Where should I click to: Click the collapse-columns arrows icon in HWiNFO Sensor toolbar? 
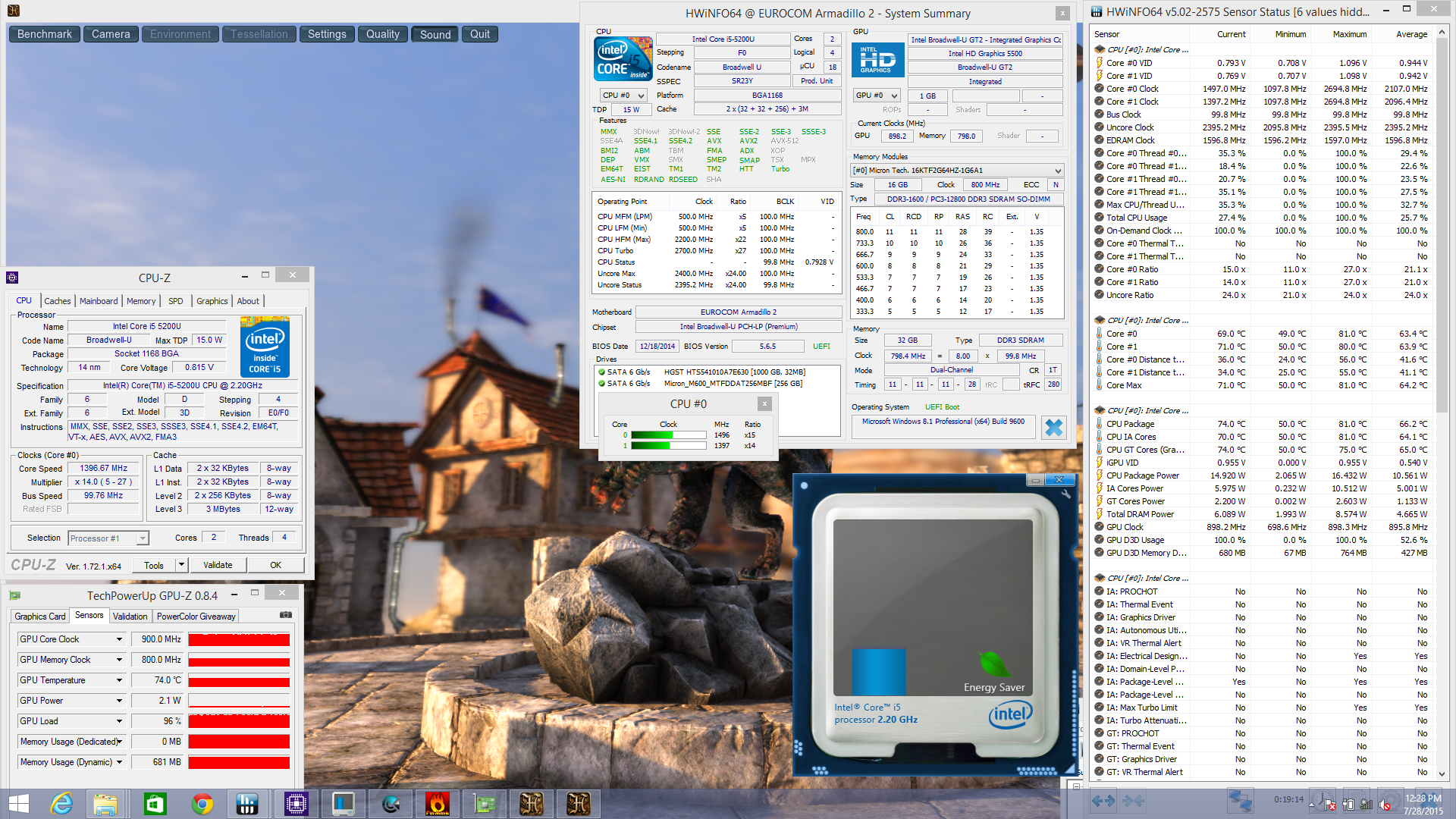tap(1133, 800)
